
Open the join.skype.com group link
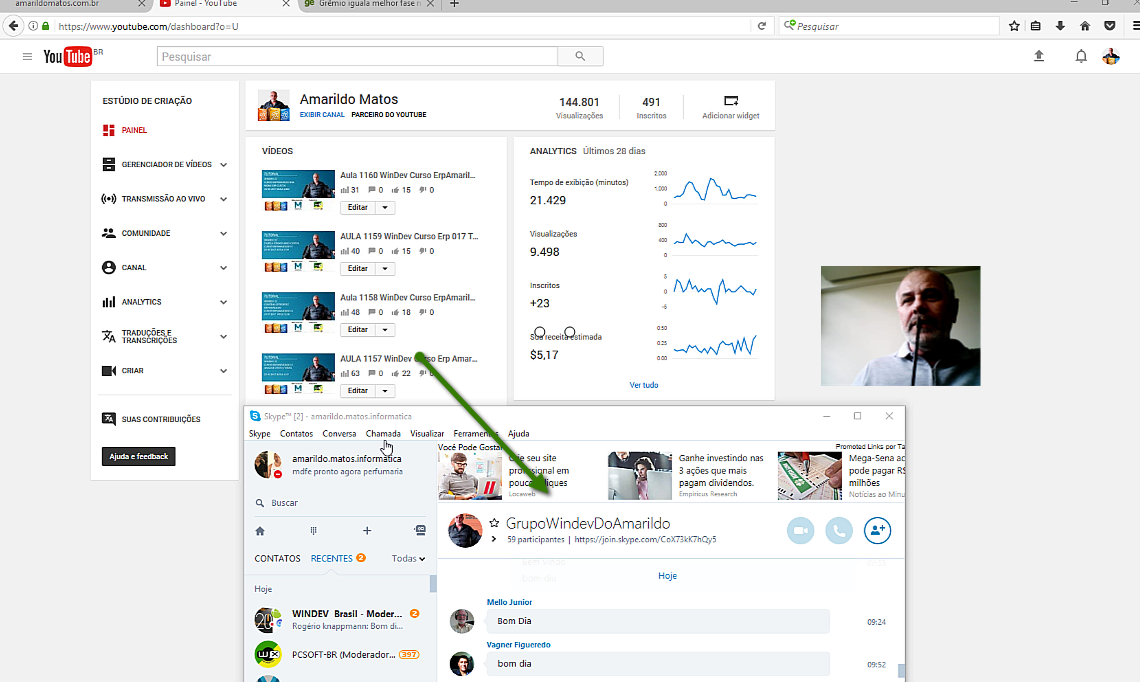tap(646, 539)
